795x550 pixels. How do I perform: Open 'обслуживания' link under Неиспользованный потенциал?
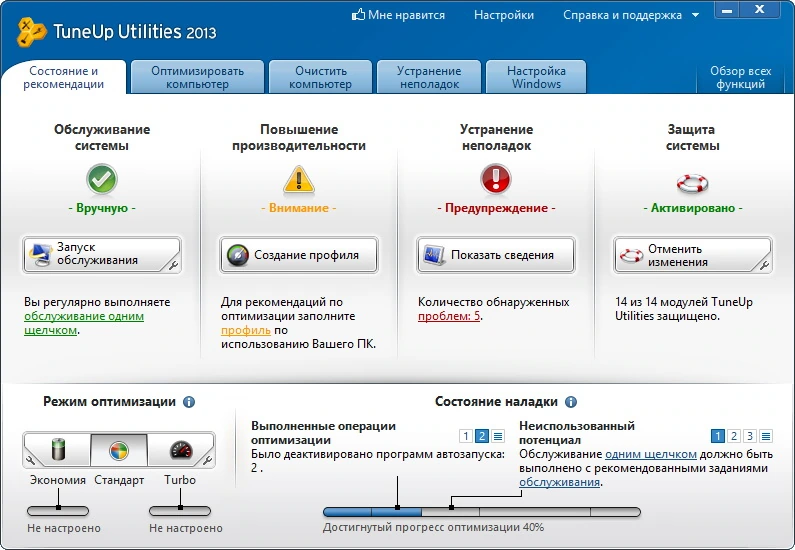click(x=559, y=482)
